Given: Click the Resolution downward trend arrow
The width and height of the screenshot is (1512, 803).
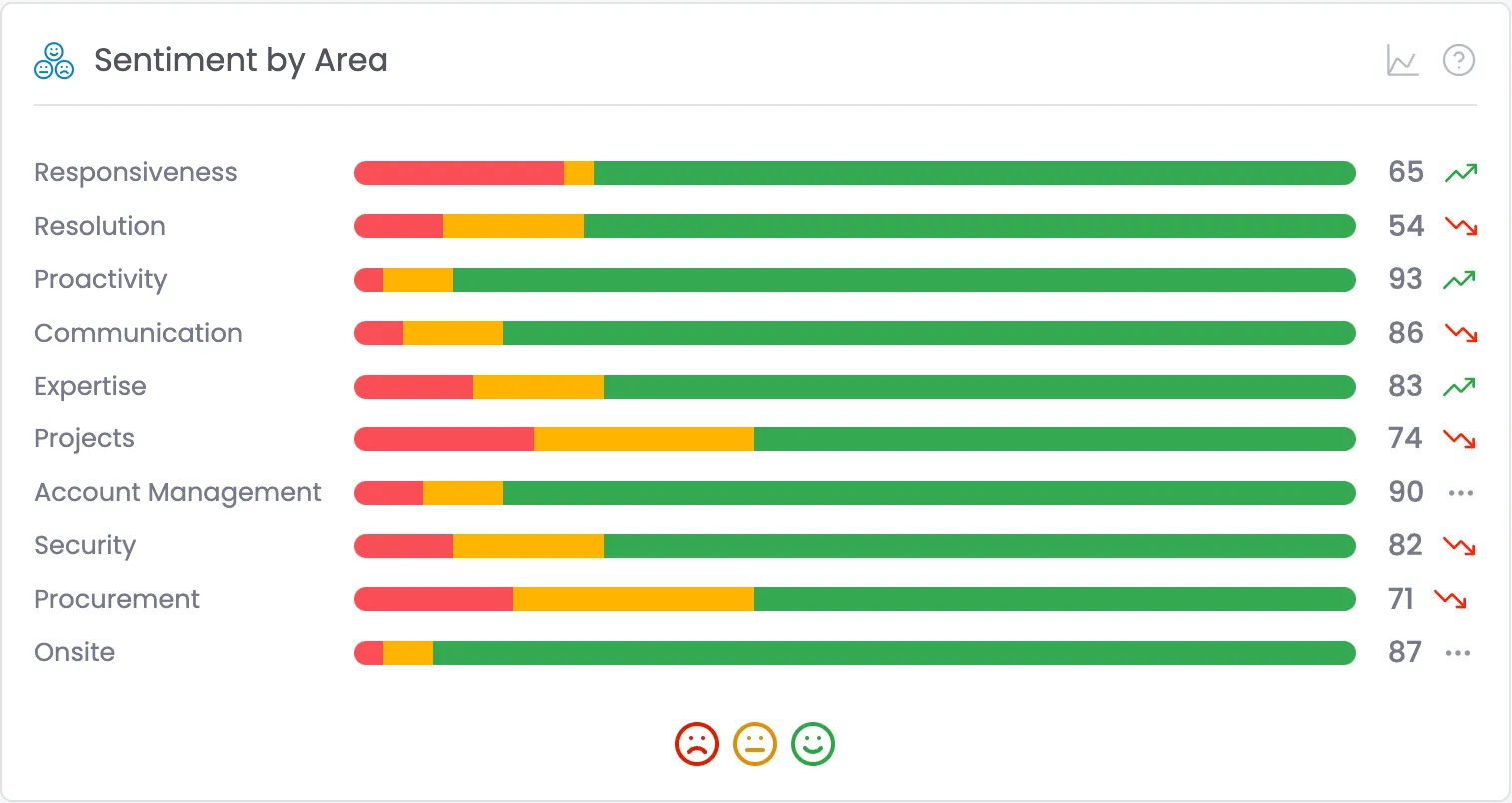Looking at the screenshot, I should point(1461,226).
